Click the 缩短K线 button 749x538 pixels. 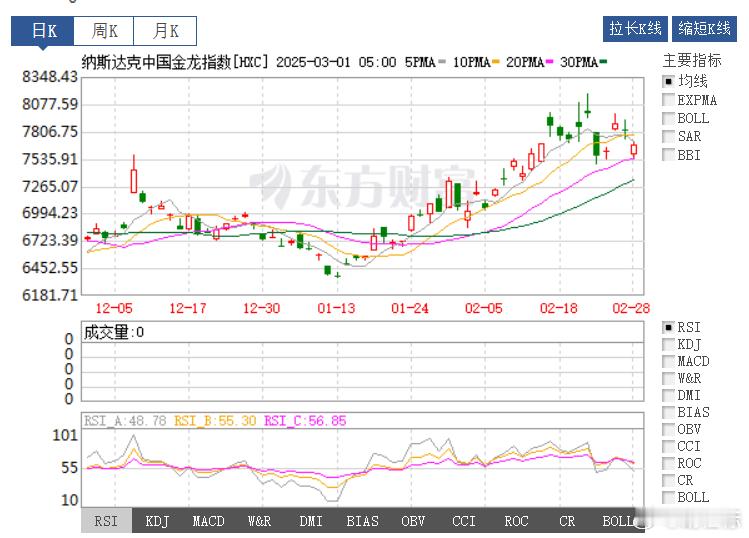pos(704,29)
